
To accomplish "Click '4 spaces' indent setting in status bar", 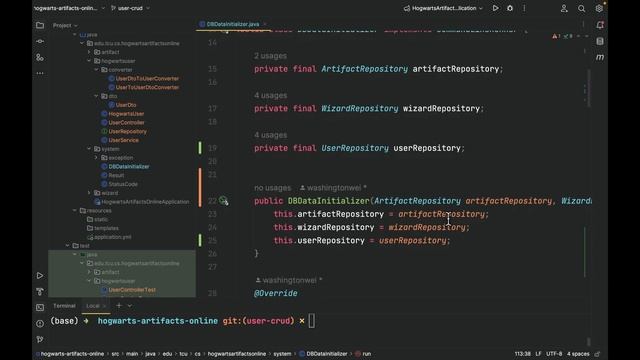I will [x=578, y=354].
